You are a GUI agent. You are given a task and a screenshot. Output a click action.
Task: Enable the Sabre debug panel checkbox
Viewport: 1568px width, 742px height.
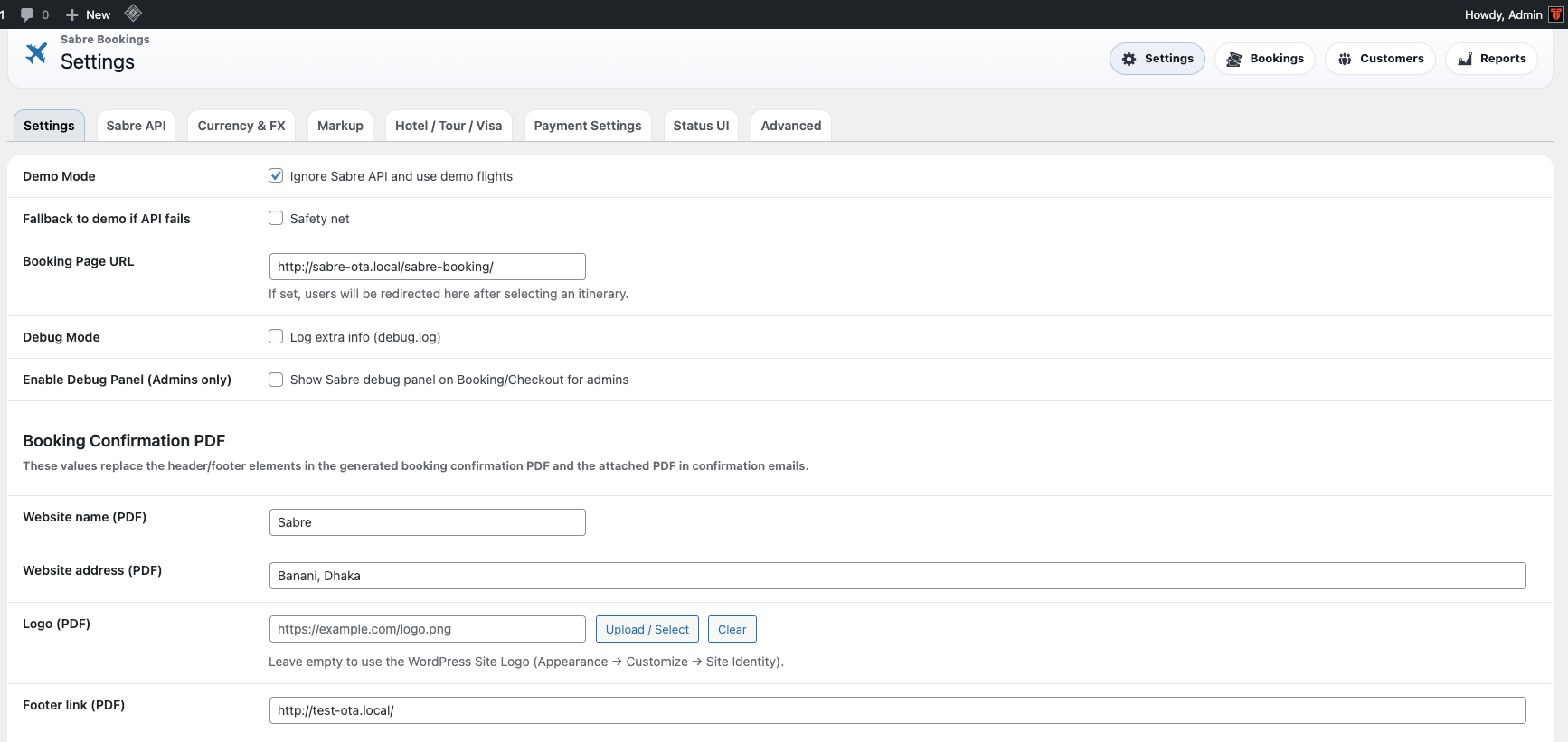[x=276, y=379]
